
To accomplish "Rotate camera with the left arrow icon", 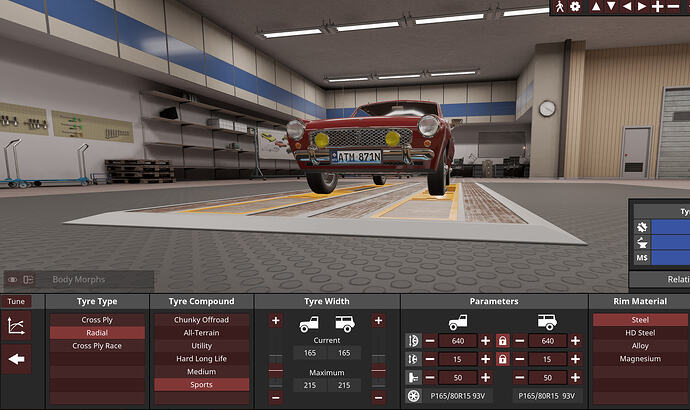I will click(627, 7).
